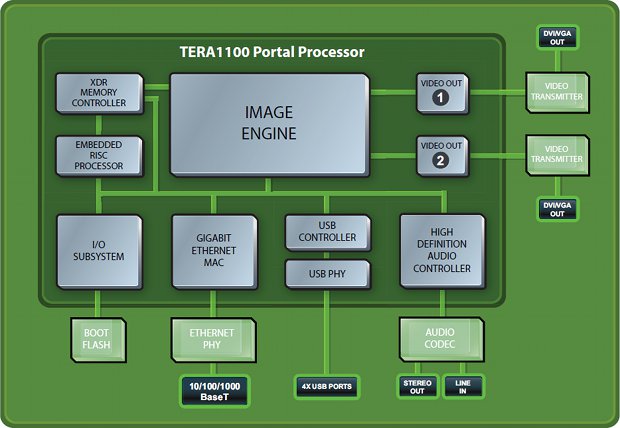This screenshot has width=620, height=428.
Task: Click the 10/100/1000 BaseT label
Action: 215,391
